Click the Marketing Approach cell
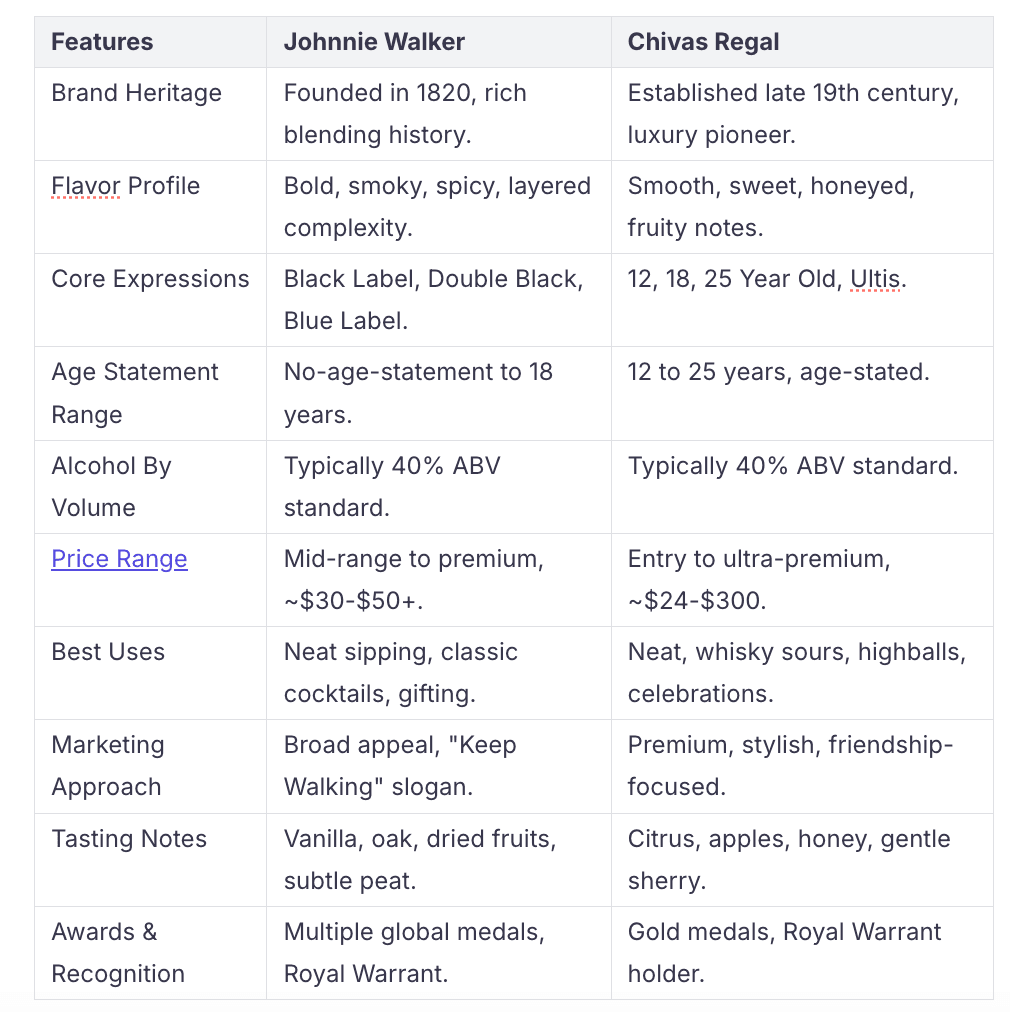1010x1012 pixels. click(x=150, y=766)
